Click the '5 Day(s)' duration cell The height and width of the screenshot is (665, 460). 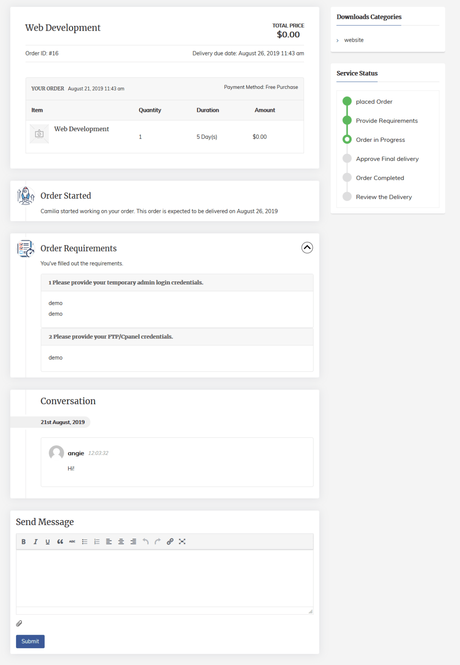[207, 137]
